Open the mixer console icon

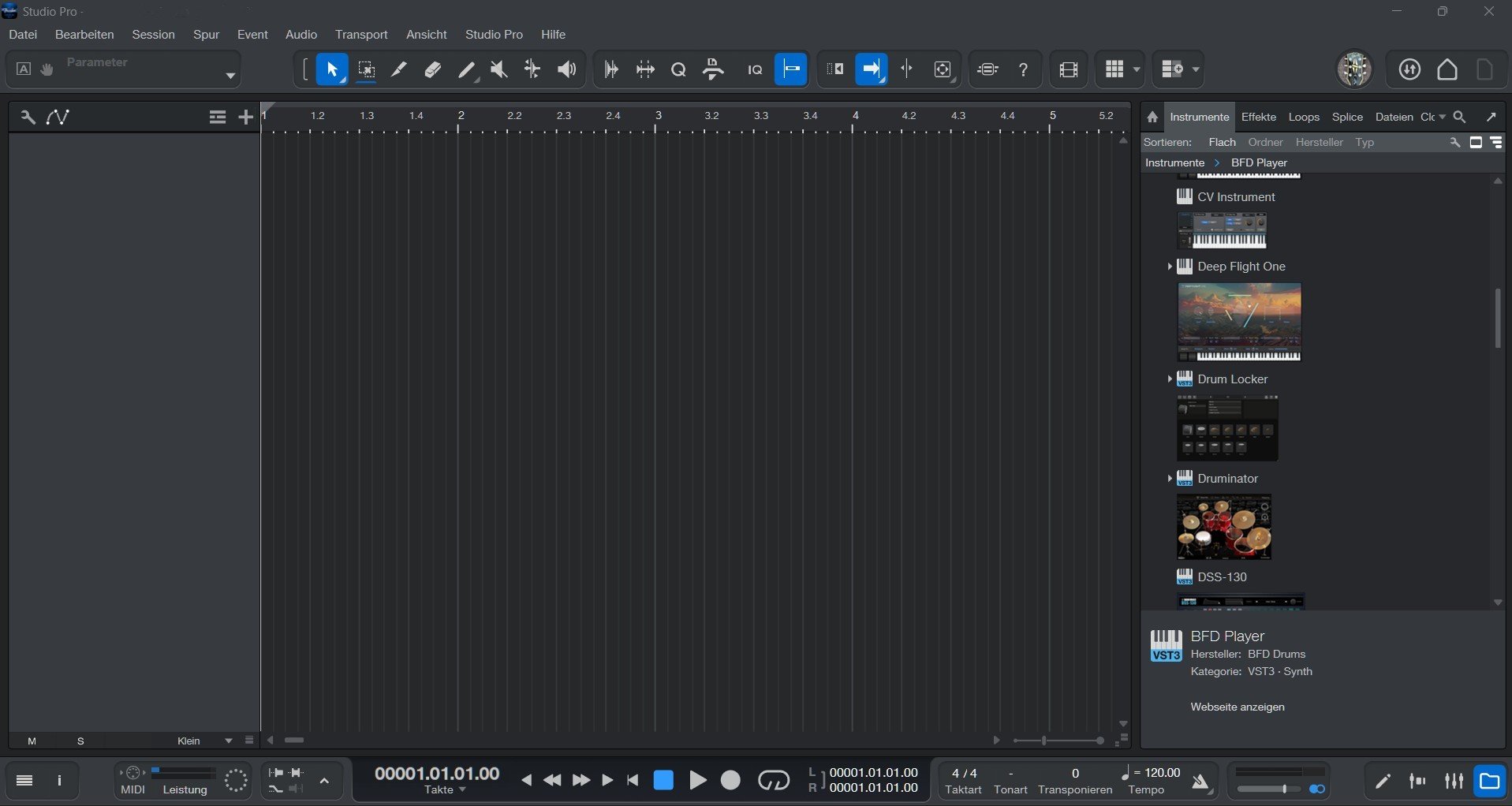[1454, 781]
